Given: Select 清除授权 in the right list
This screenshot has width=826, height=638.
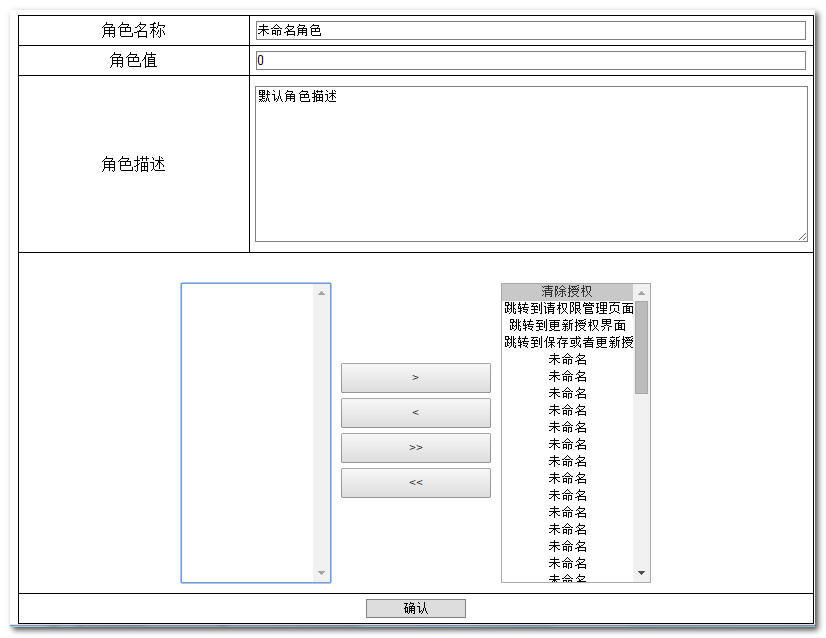Looking at the screenshot, I should [x=567, y=292].
